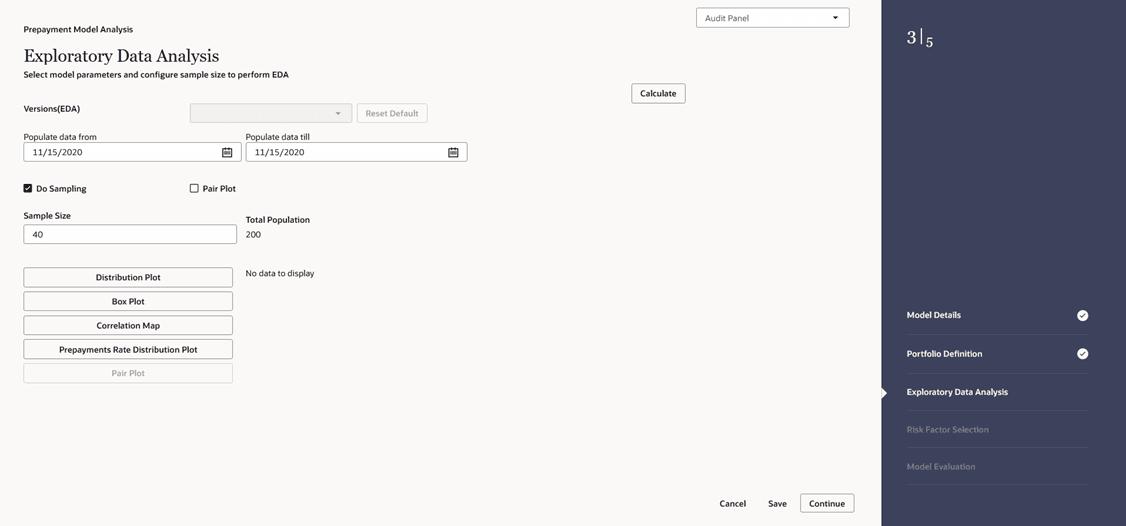The width and height of the screenshot is (1126, 526).
Task: Focus the Sample Size input field
Action: [130, 234]
